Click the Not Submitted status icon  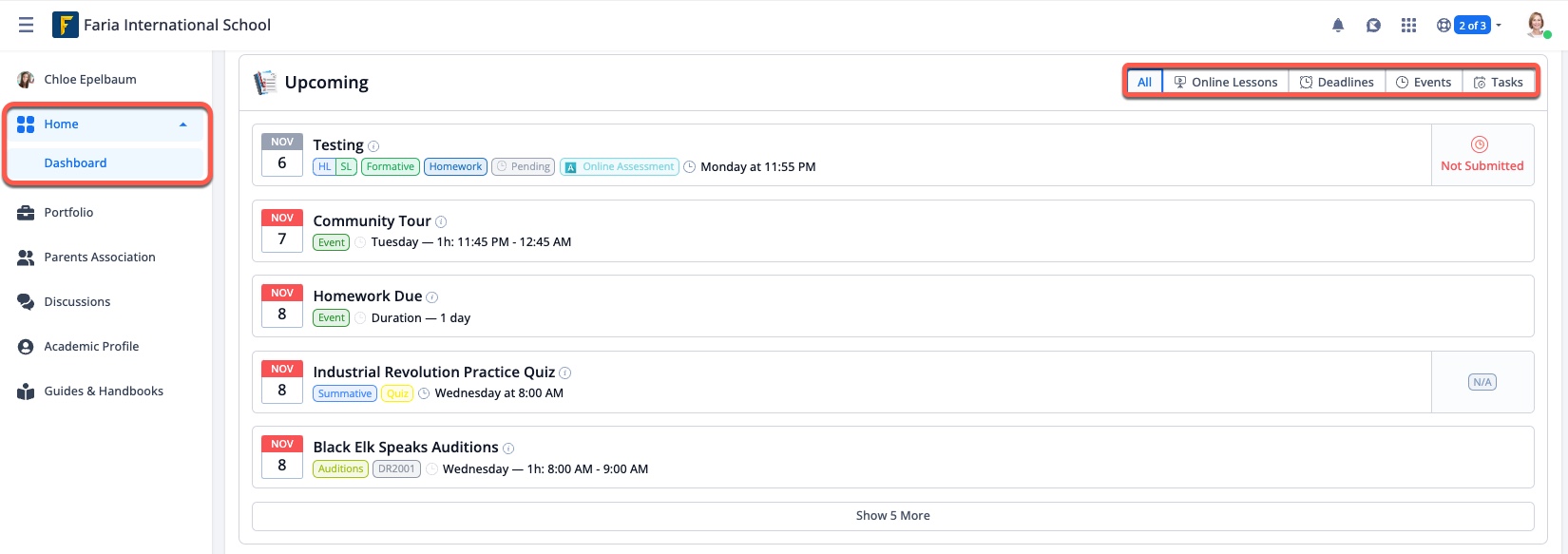[1480, 144]
